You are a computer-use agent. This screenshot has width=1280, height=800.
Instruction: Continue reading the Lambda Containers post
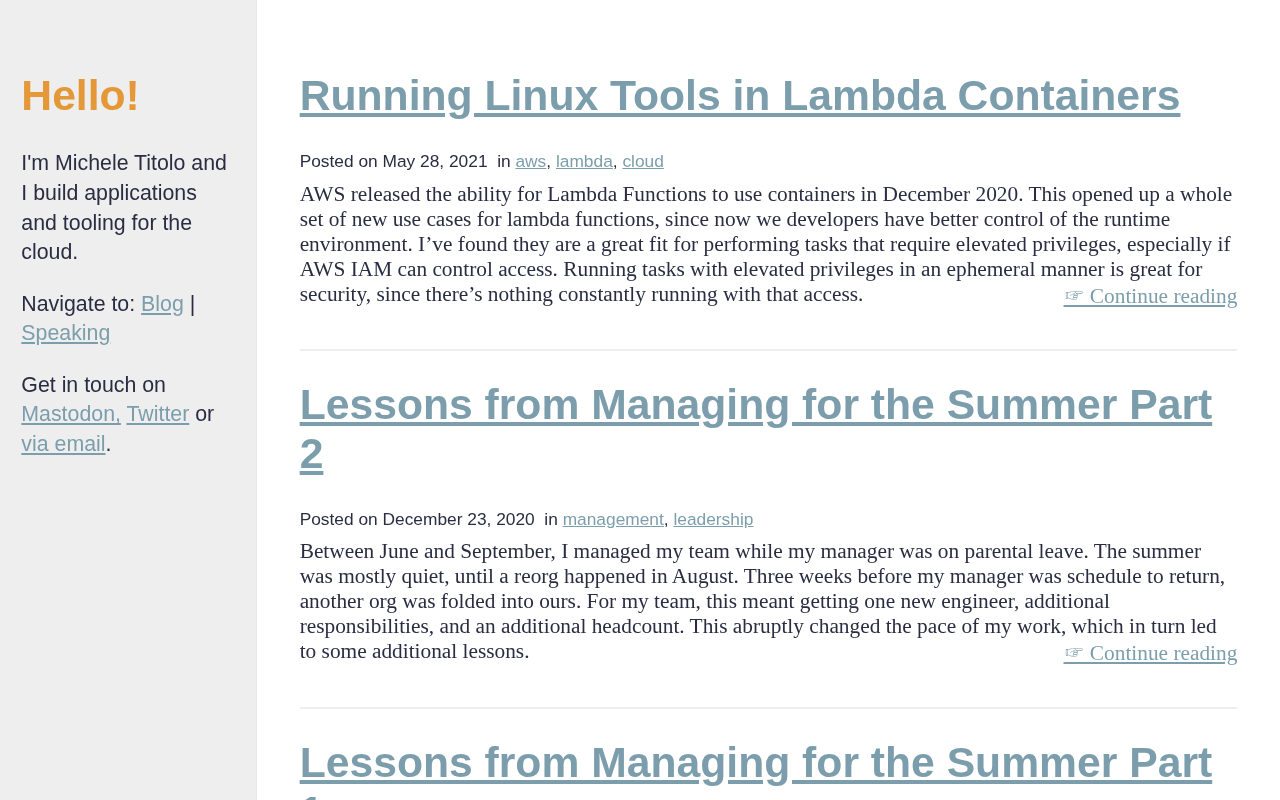click(x=1150, y=296)
